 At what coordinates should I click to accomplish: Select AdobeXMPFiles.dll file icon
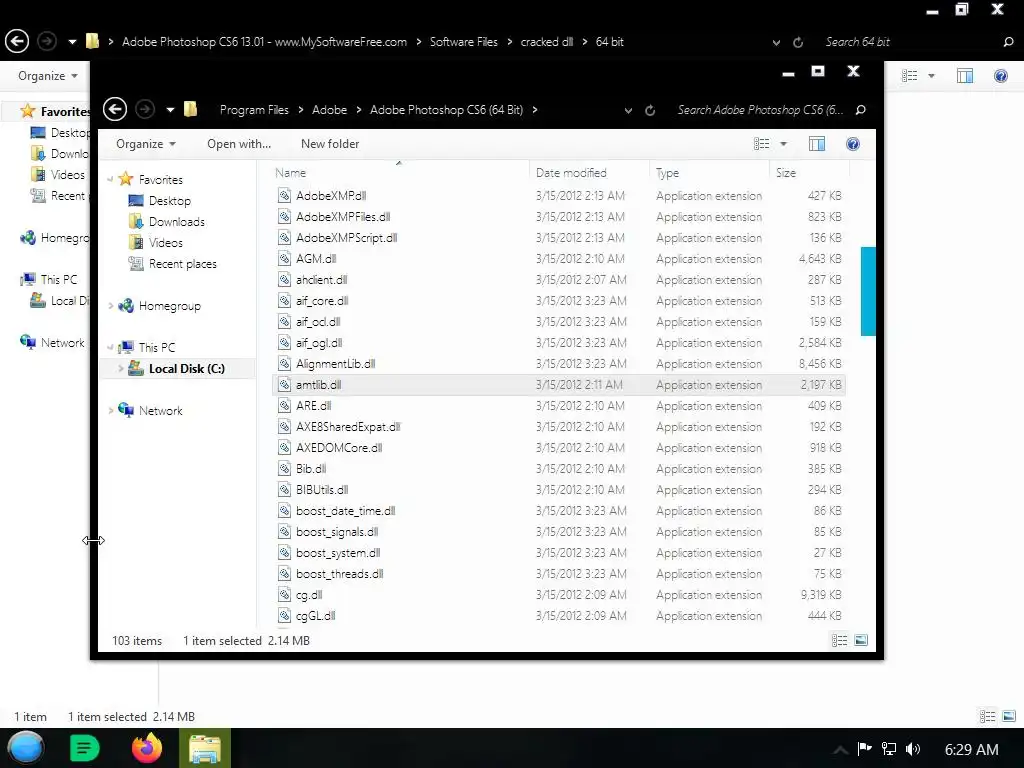point(284,216)
